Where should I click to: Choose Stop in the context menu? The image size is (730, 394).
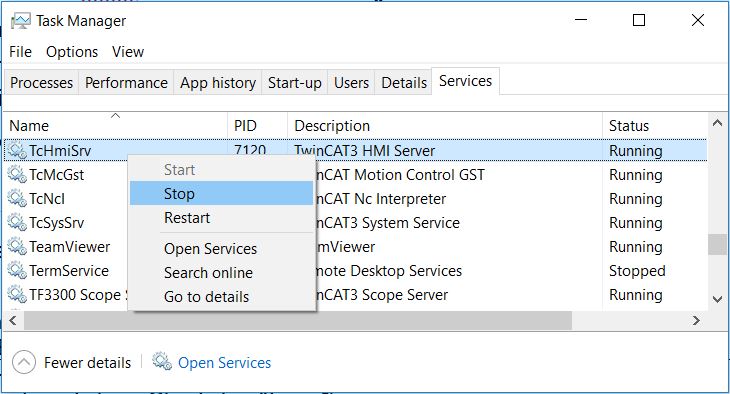pos(222,193)
